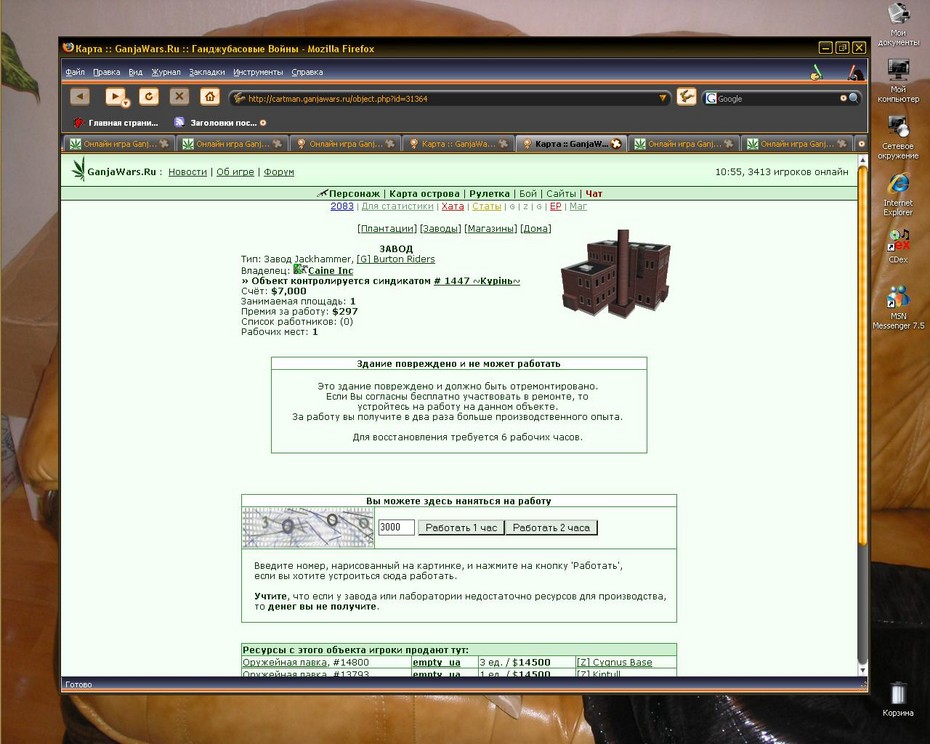Open the Новости link
The width and height of the screenshot is (930, 744).
coord(187,172)
